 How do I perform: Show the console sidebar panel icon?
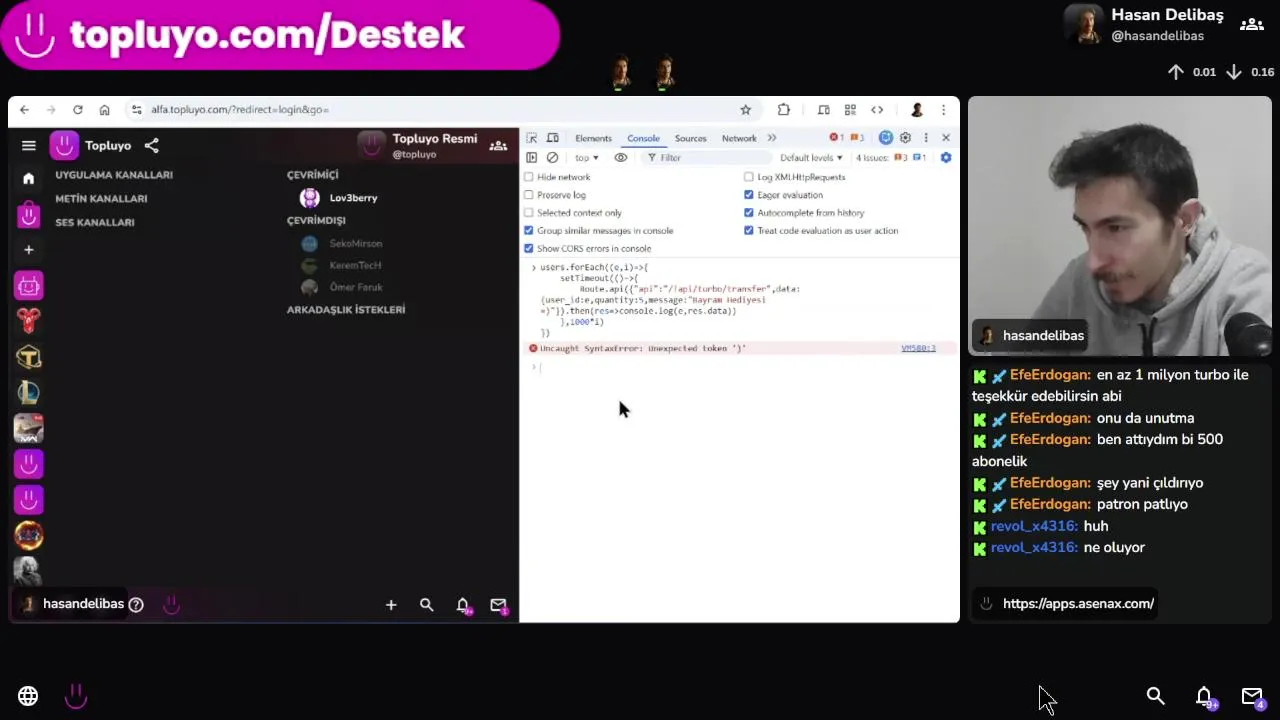532,158
